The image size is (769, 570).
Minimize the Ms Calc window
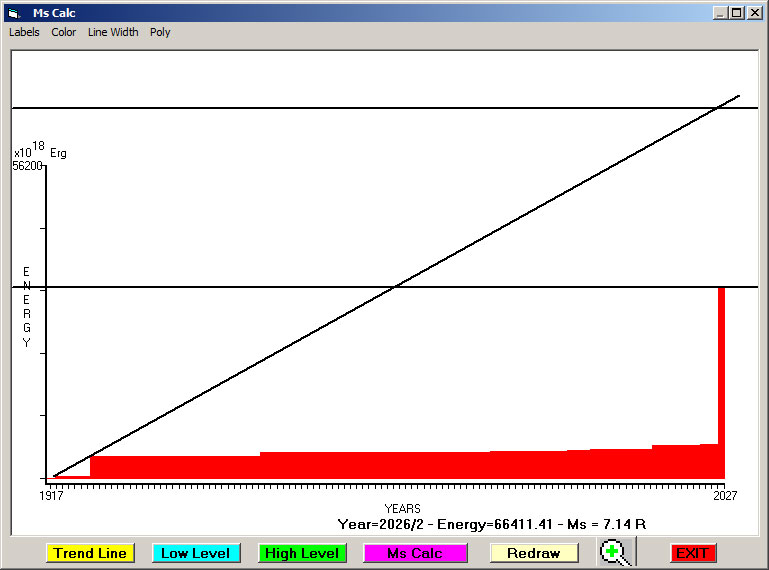click(x=720, y=13)
